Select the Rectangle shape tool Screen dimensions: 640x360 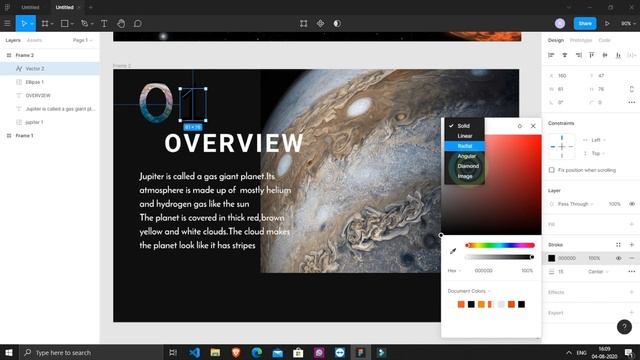coord(64,24)
